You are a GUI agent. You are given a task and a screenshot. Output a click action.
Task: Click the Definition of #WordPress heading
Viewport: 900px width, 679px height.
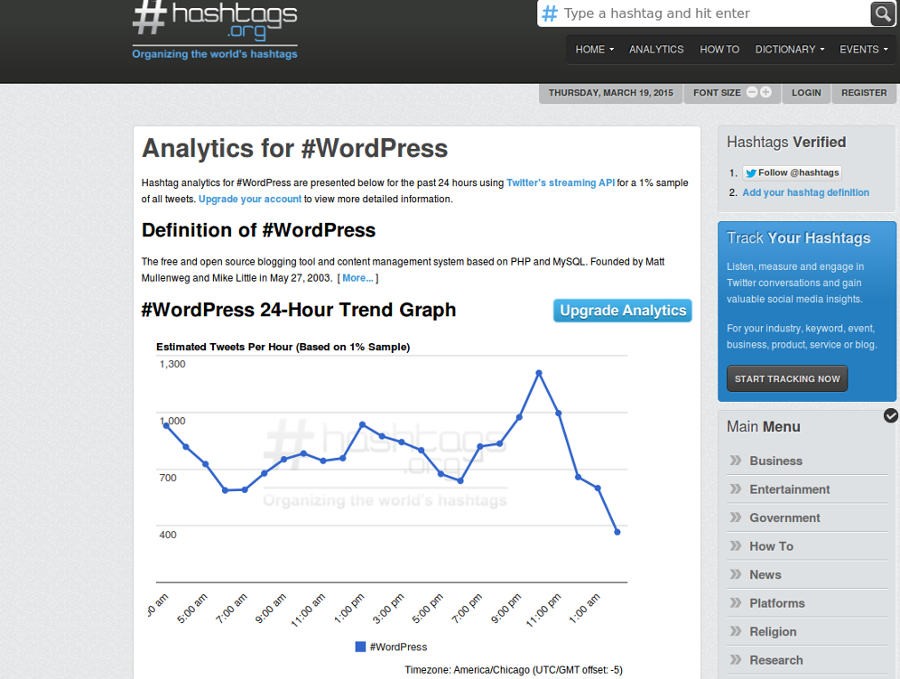pos(258,230)
